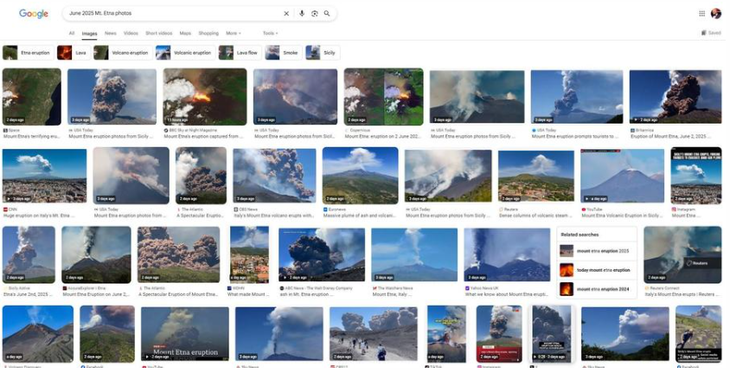Filter by the Lava chip
This screenshot has width=730, height=380.
73,53
